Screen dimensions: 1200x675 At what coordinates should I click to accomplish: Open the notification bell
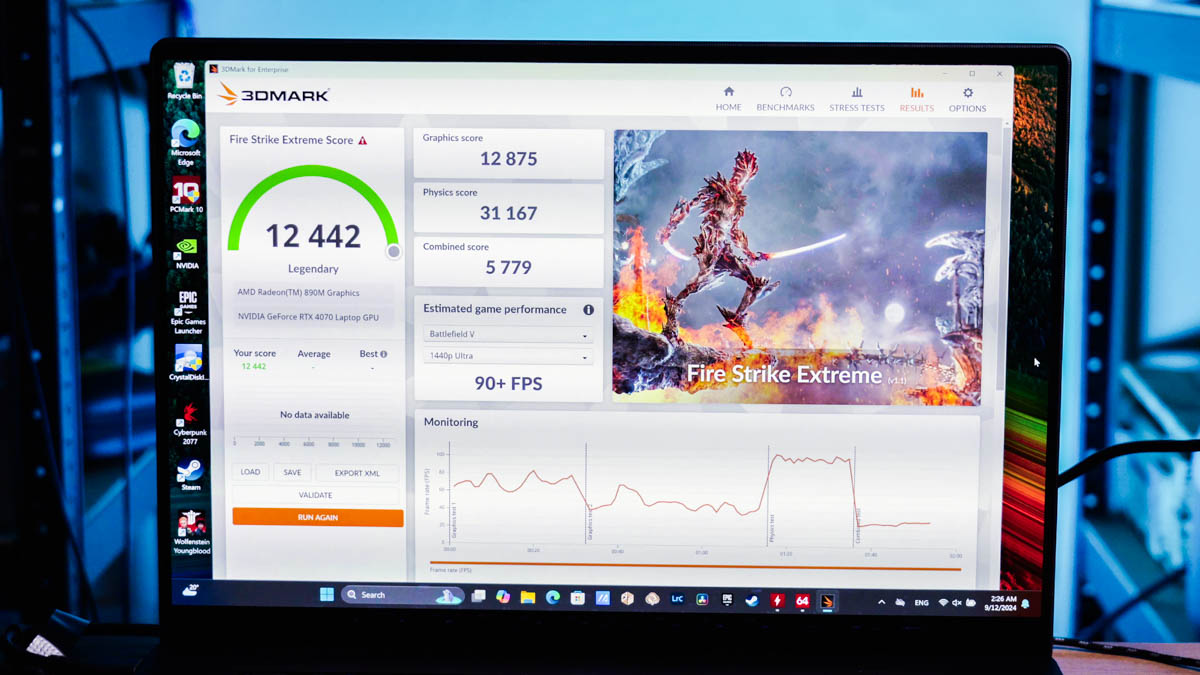tap(1025, 604)
